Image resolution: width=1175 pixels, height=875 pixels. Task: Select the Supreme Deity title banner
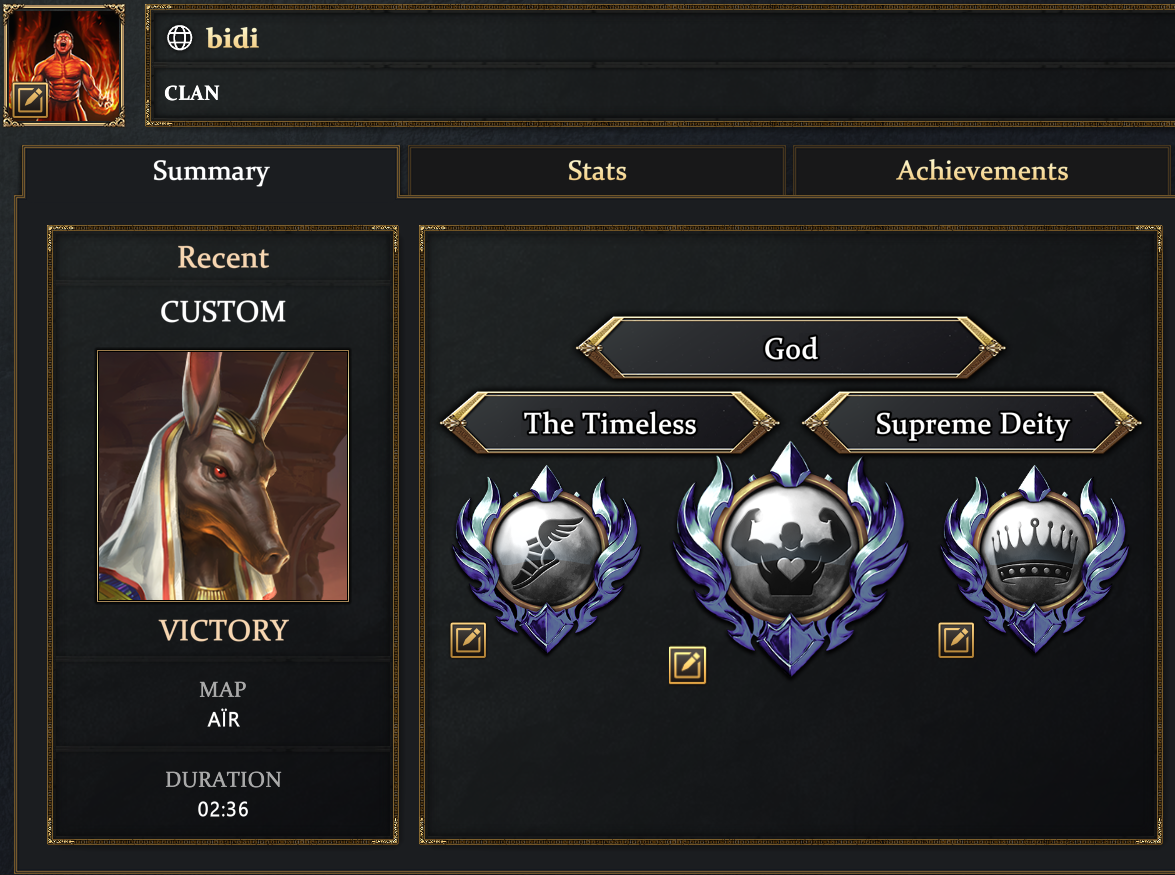(972, 424)
